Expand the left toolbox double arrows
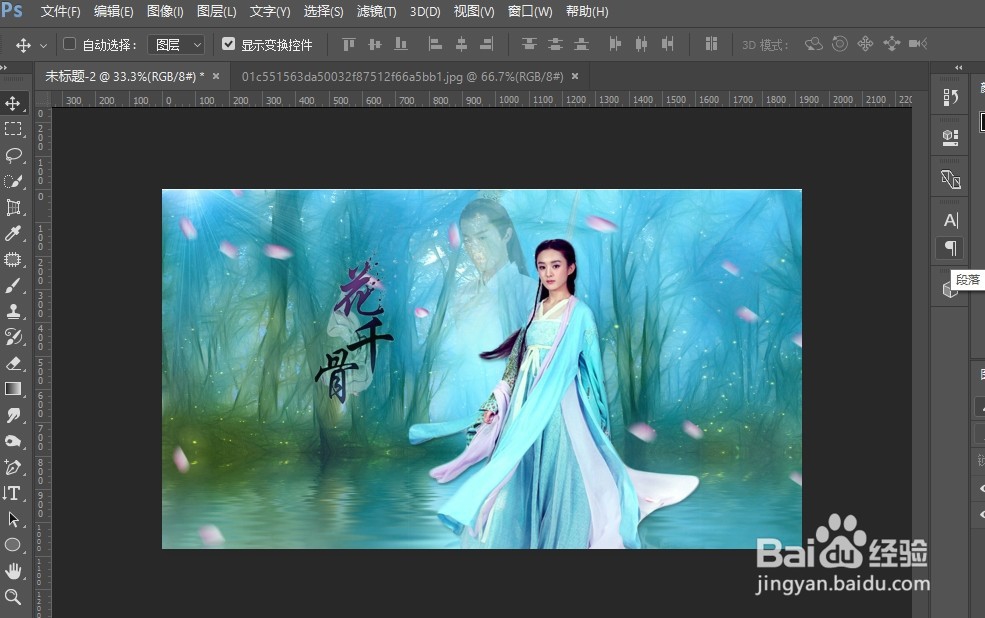Image resolution: width=985 pixels, height=618 pixels. (4, 67)
